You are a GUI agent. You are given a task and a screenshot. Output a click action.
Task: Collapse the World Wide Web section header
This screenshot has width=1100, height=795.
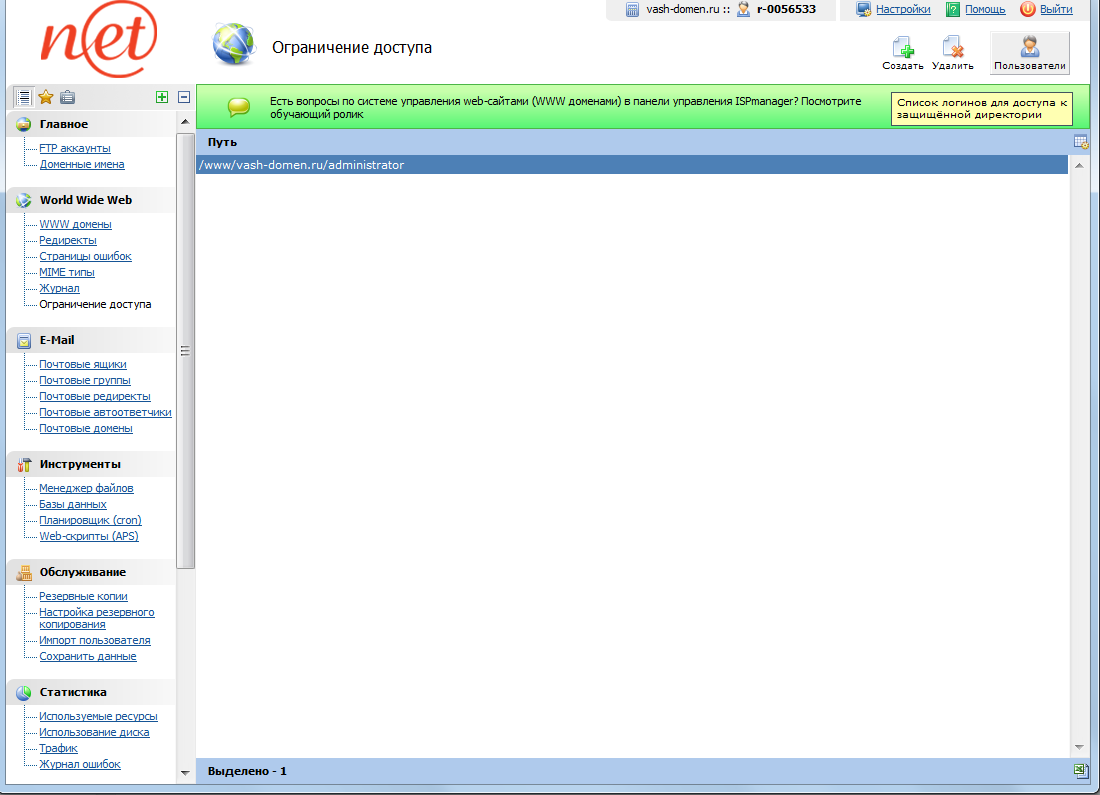(86, 200)
